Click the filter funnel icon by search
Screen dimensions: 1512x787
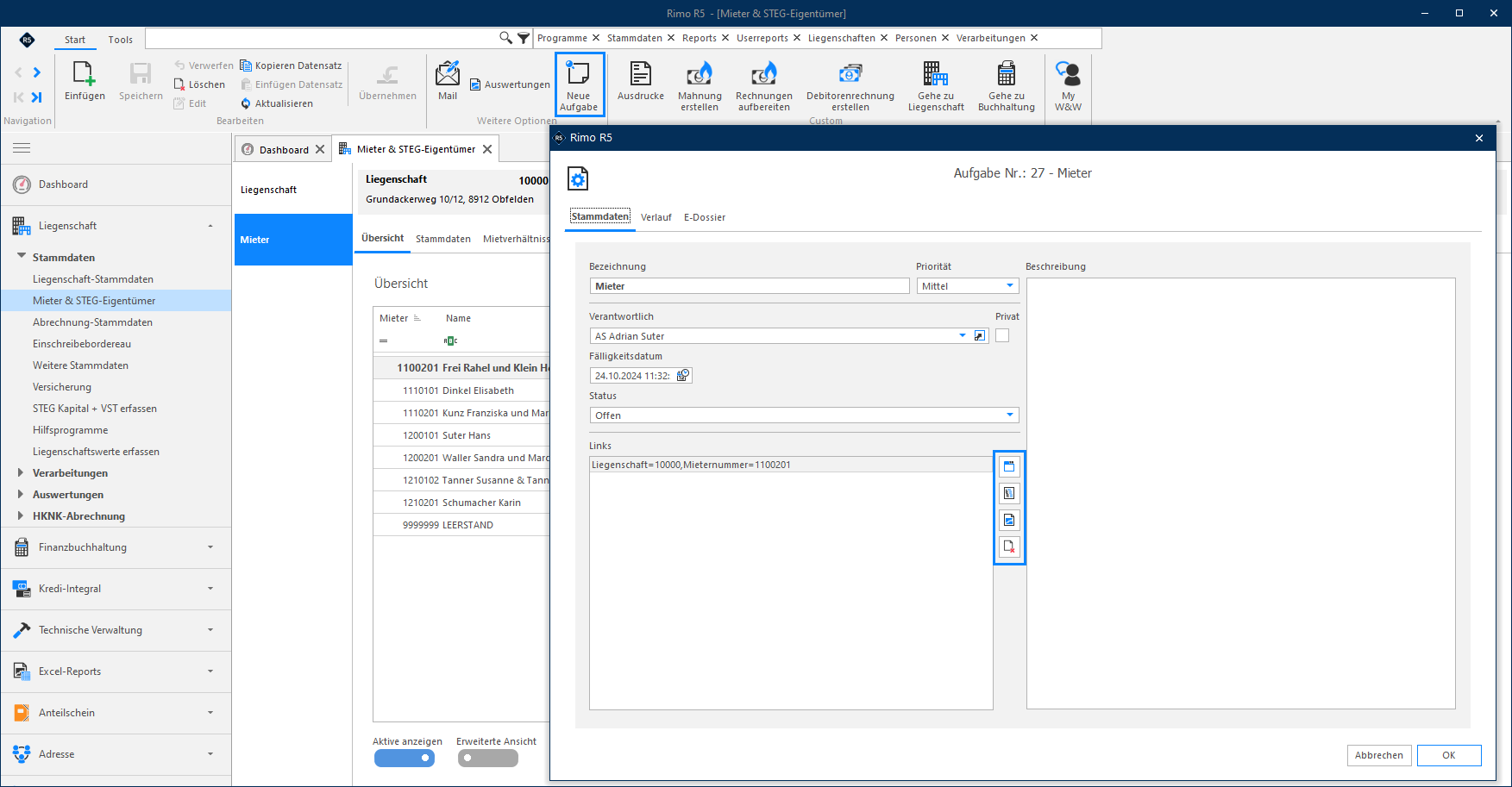(524, 38)
